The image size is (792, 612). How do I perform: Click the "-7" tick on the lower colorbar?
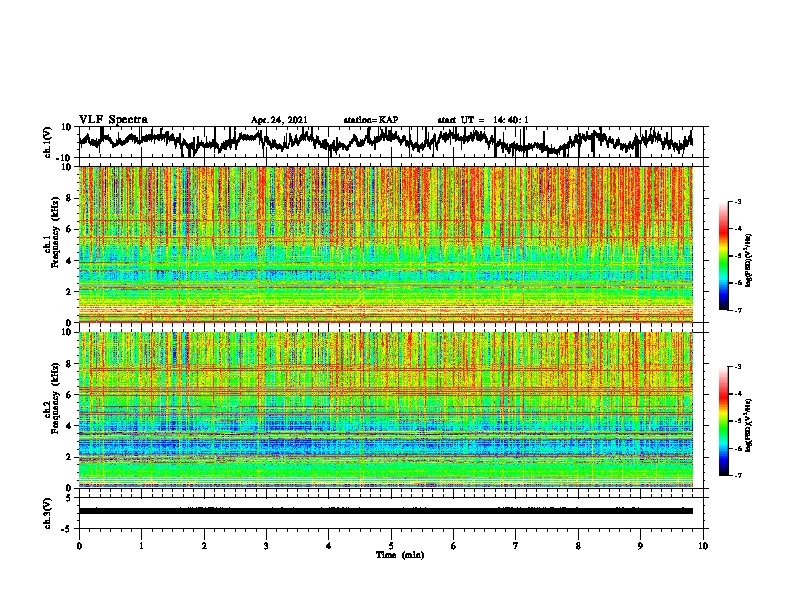pyautogui.click(x=737, y=475)
